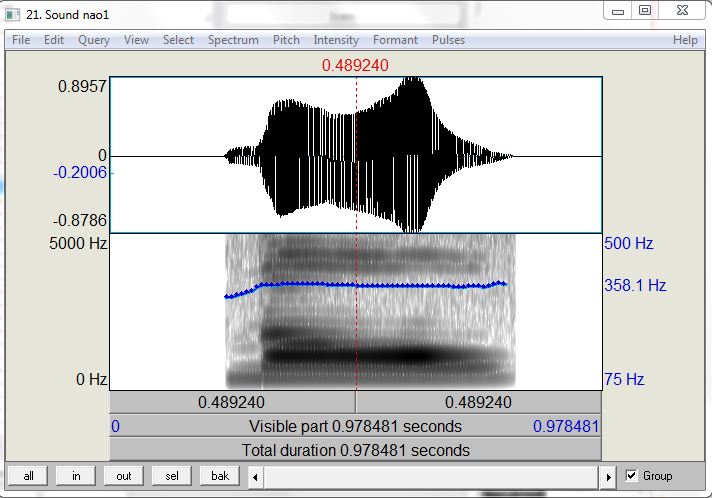
Task: Click the blue pitch contour in the spectrogram
Action: click(x=366, y=285)
